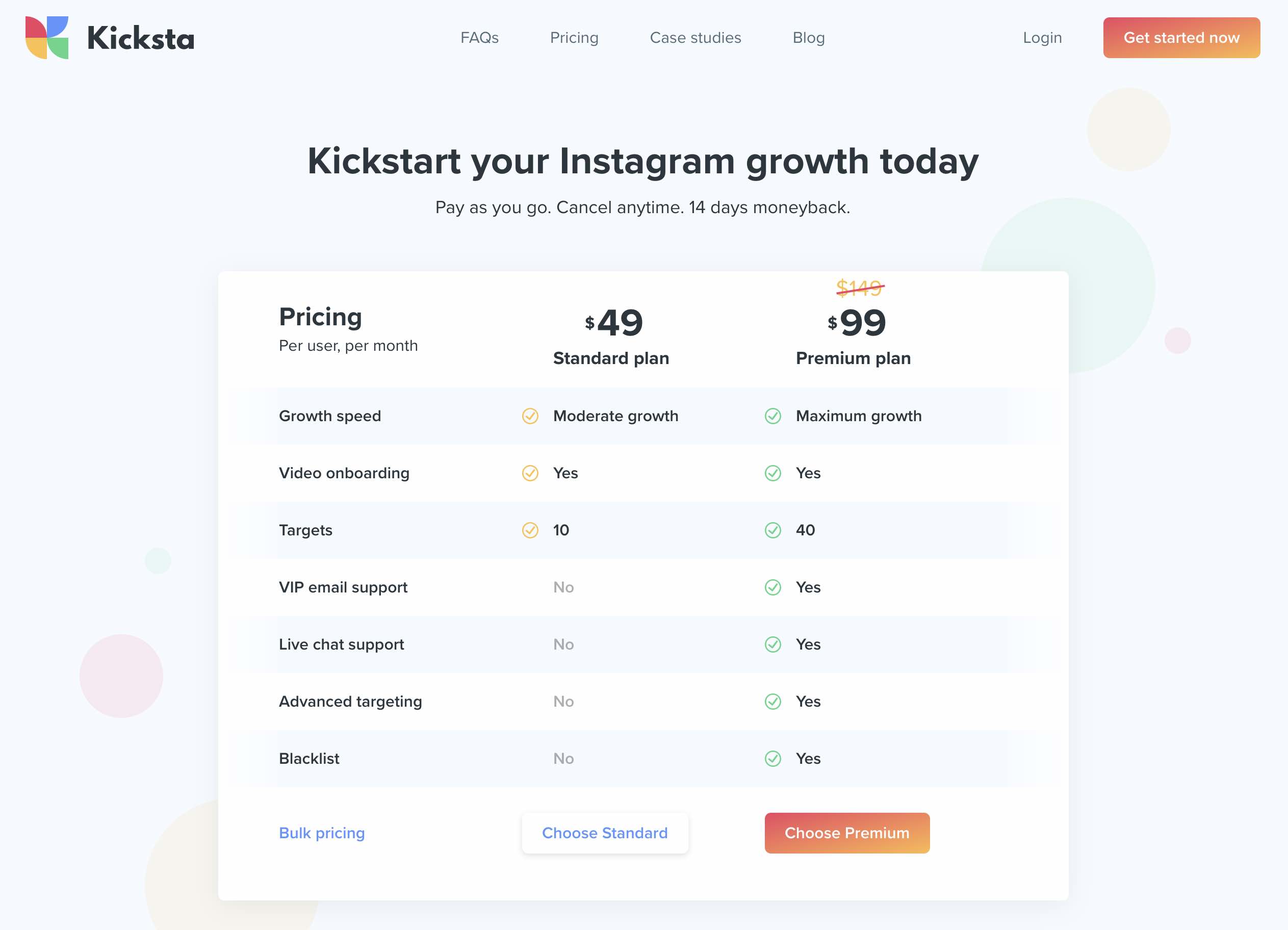Open the FAQs navigation item
The width and height of the screenshot is (1288, 930).
click(479, 37)
